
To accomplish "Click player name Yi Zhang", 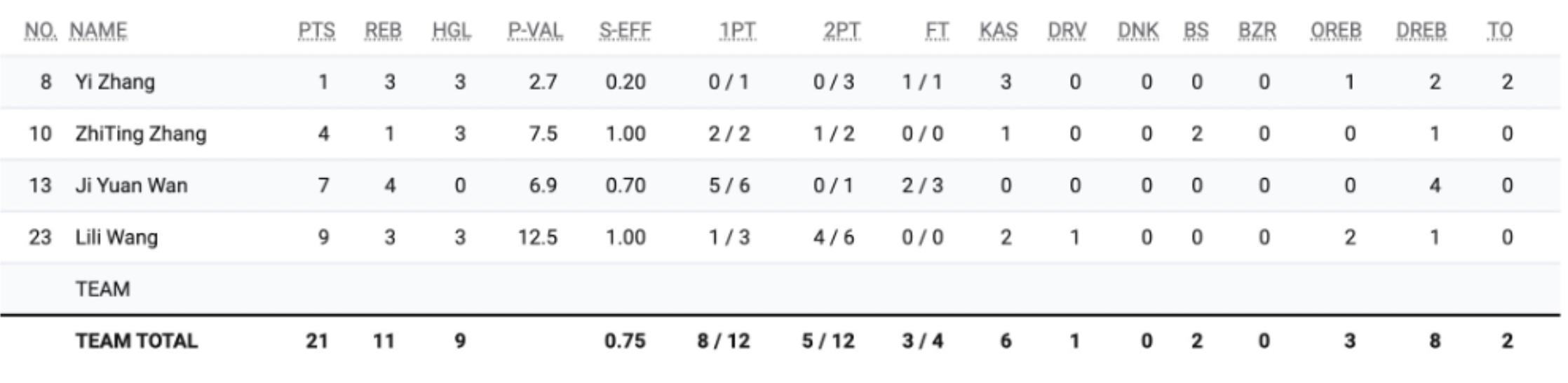I will click(x=115, y=82).
